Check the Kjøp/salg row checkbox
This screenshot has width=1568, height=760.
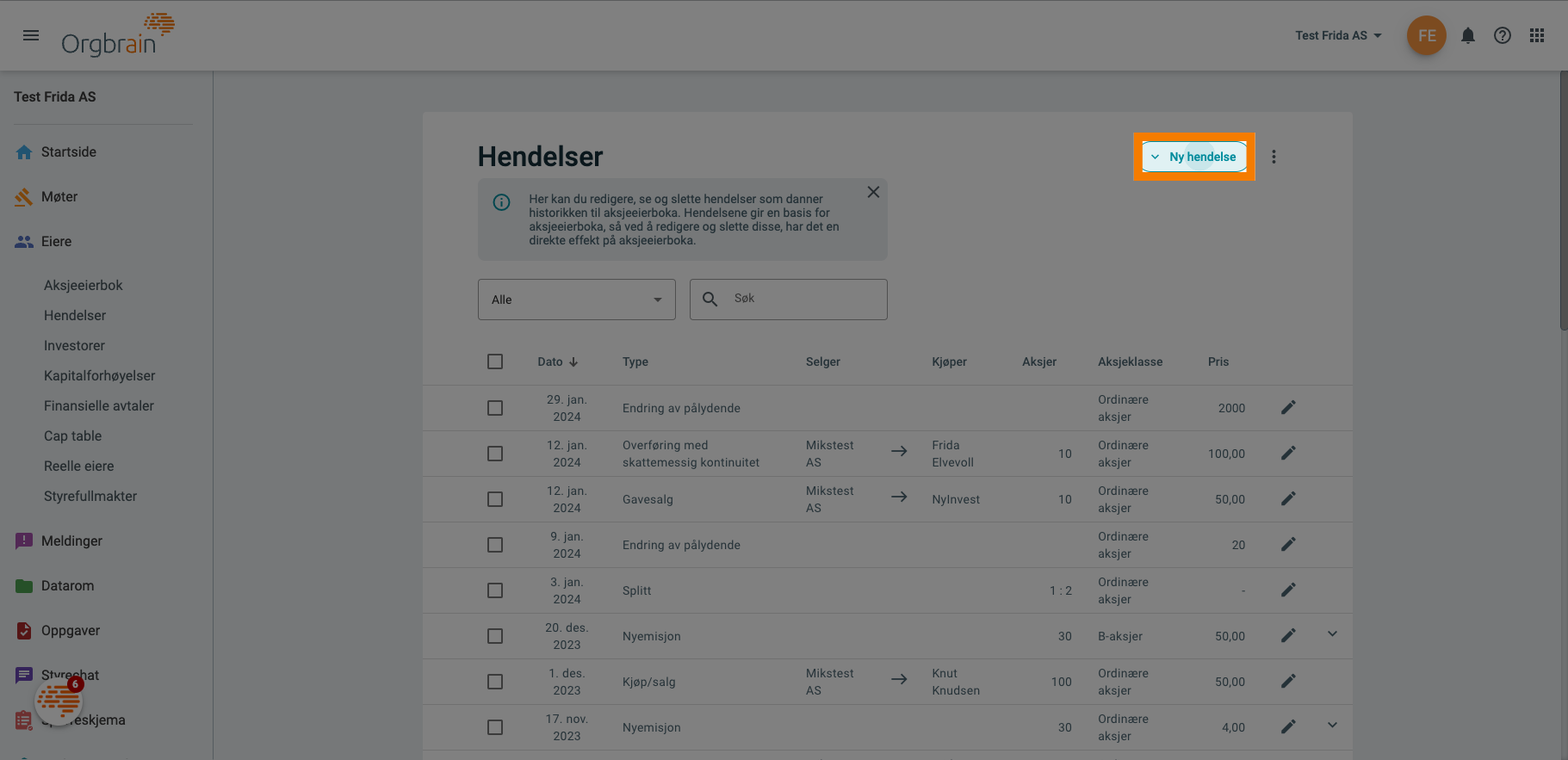coord(495,682)
